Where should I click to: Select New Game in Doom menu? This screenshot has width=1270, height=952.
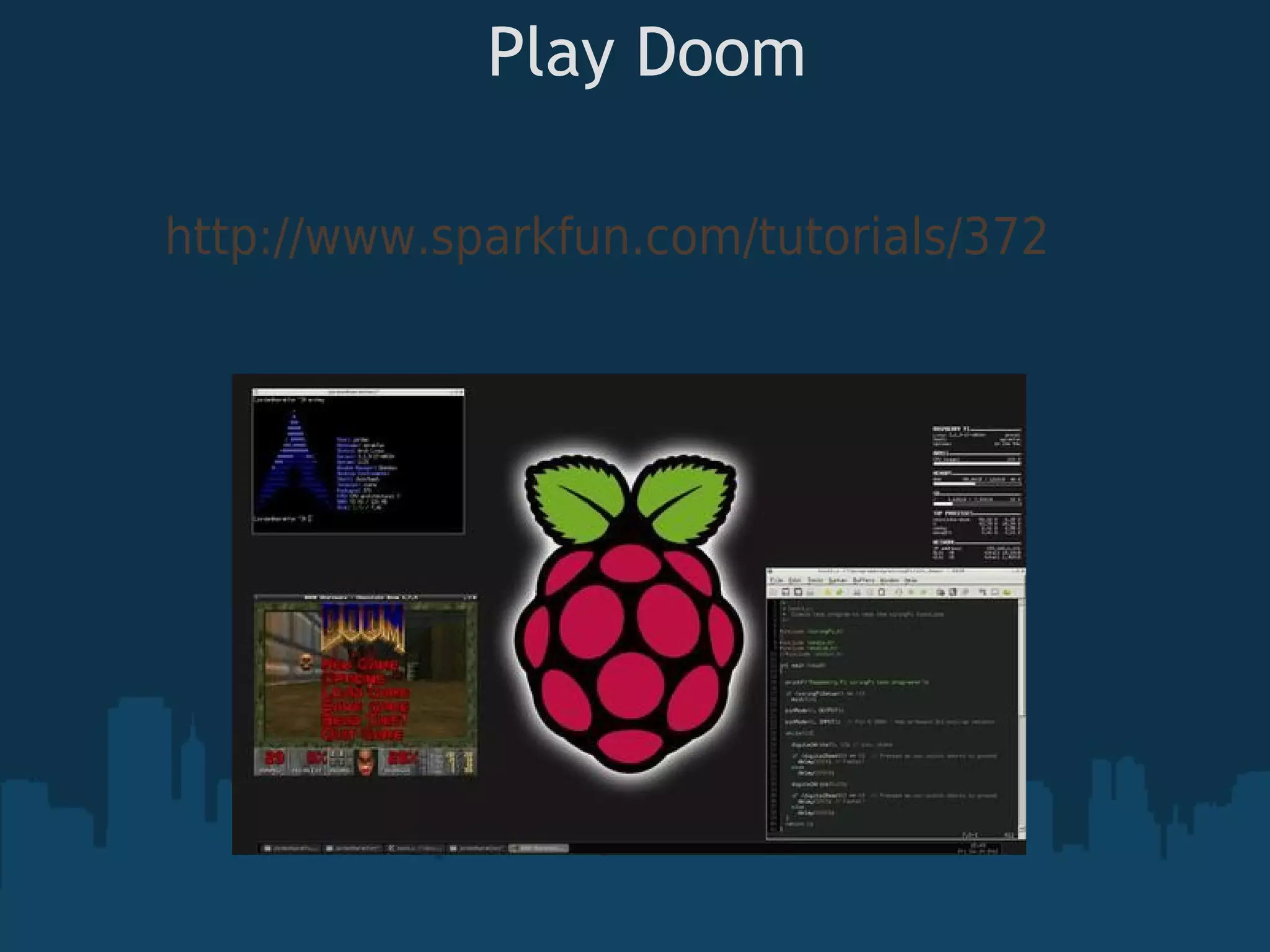(360, 664)
